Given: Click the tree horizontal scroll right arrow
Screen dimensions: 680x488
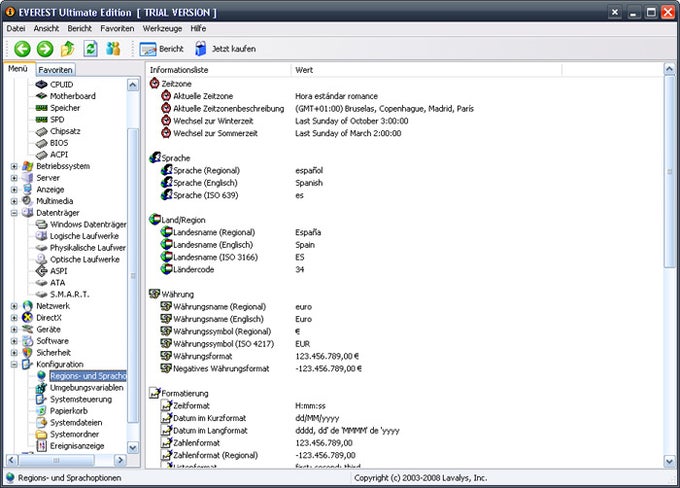Looking at the screenshot, I should coord(120,460).
